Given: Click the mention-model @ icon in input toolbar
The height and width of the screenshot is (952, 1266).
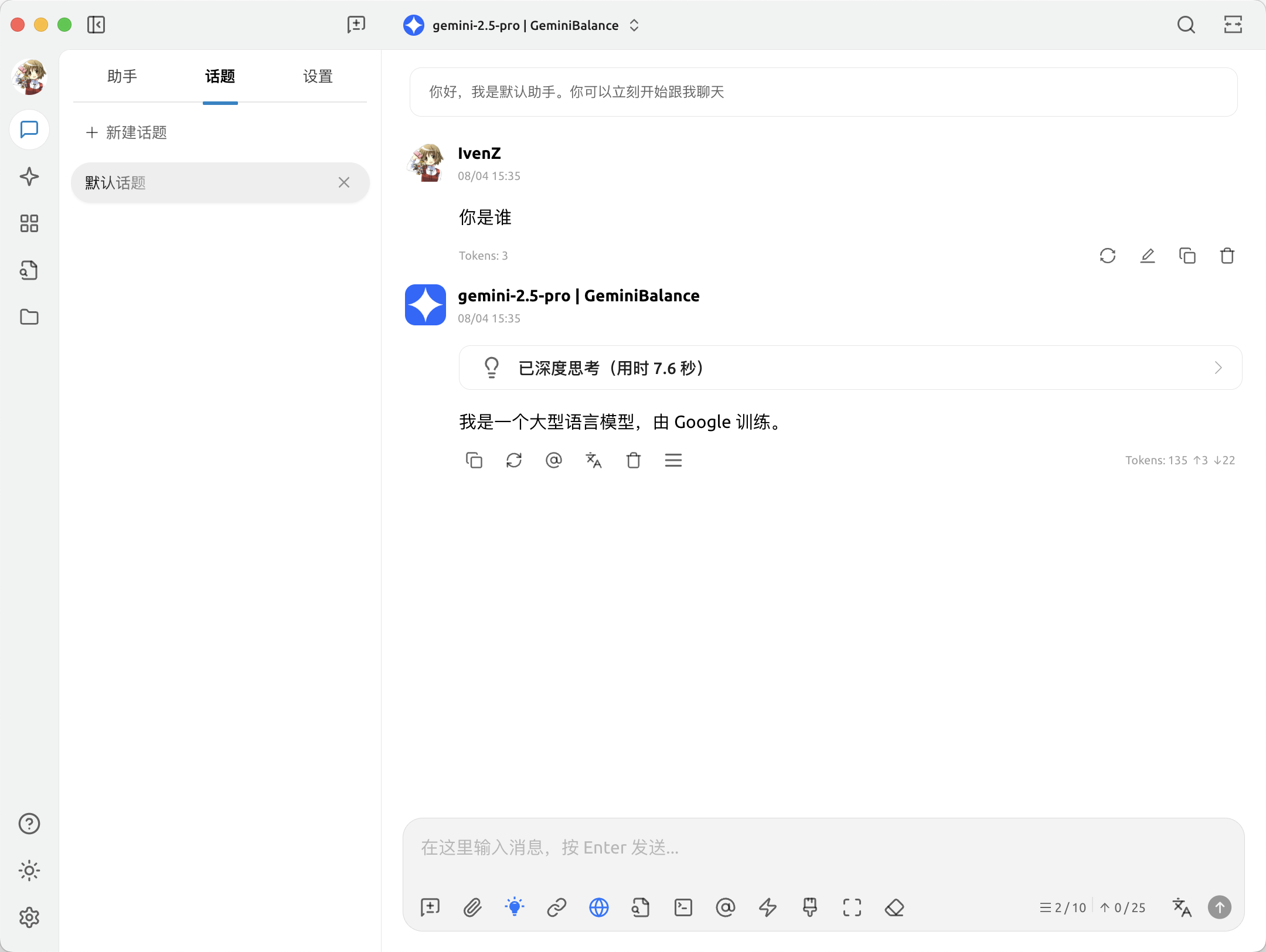Looking at the screenshot, I should click(725, 907).
